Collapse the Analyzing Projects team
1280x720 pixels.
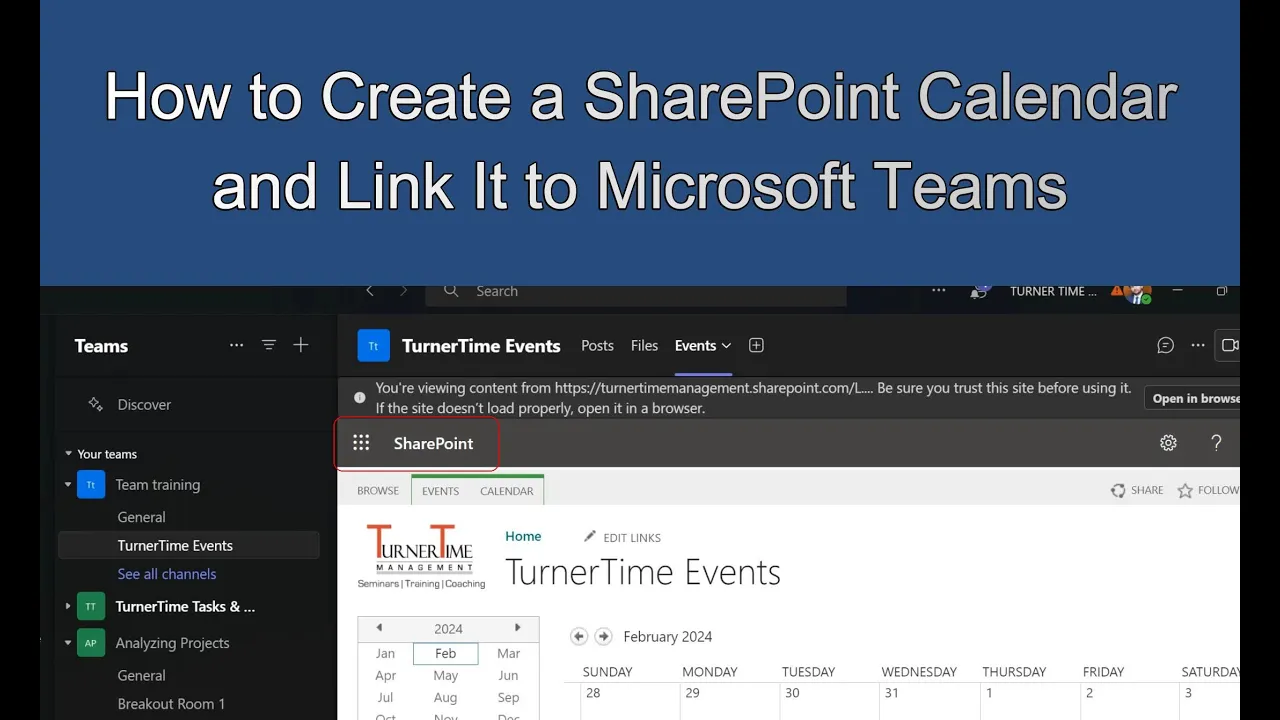pyautogui.click(x=68, y=643)
